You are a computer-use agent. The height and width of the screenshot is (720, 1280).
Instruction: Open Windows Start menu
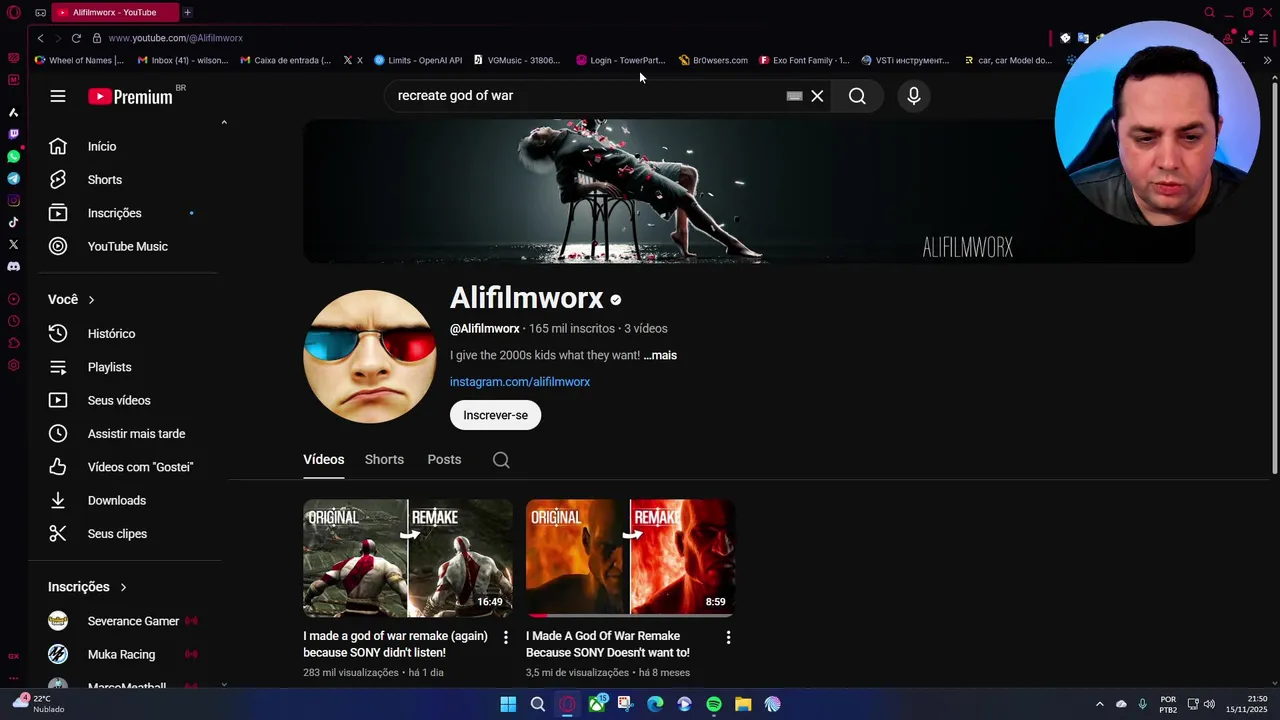click(x=508, y=704)
